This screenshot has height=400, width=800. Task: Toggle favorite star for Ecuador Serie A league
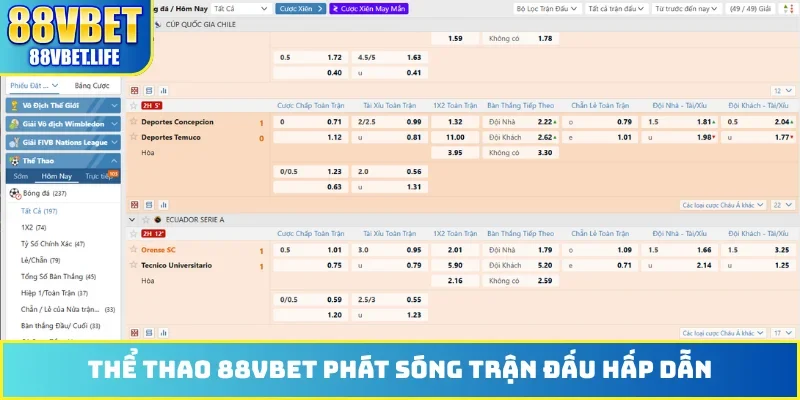tap(145, 219)
